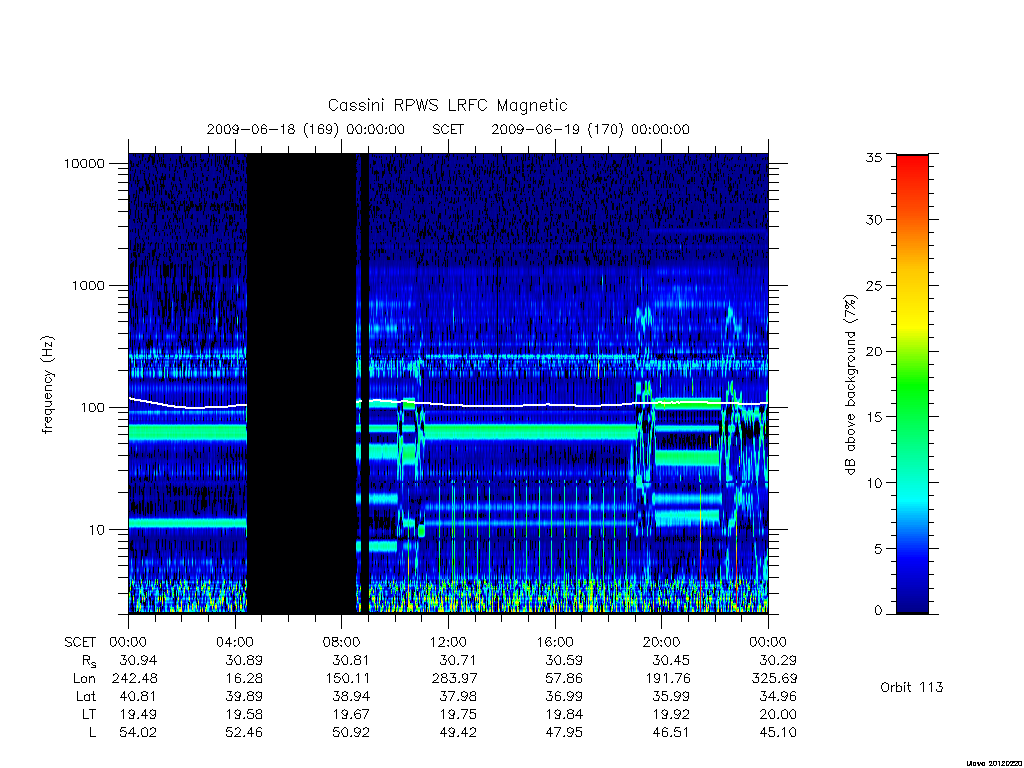Click the 15 value on the color bar
This screenshot has width=1024, height=768.
point(874,417)
